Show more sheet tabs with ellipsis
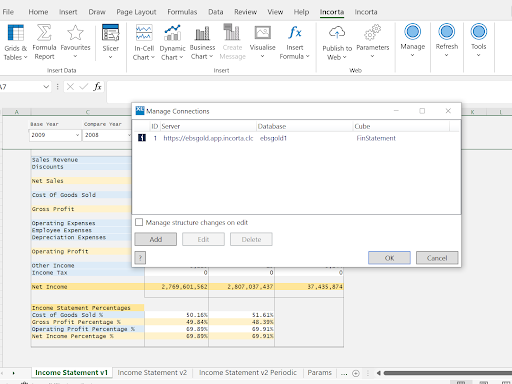This screenshot has height=384, width=512. click(x=344, y=373)
